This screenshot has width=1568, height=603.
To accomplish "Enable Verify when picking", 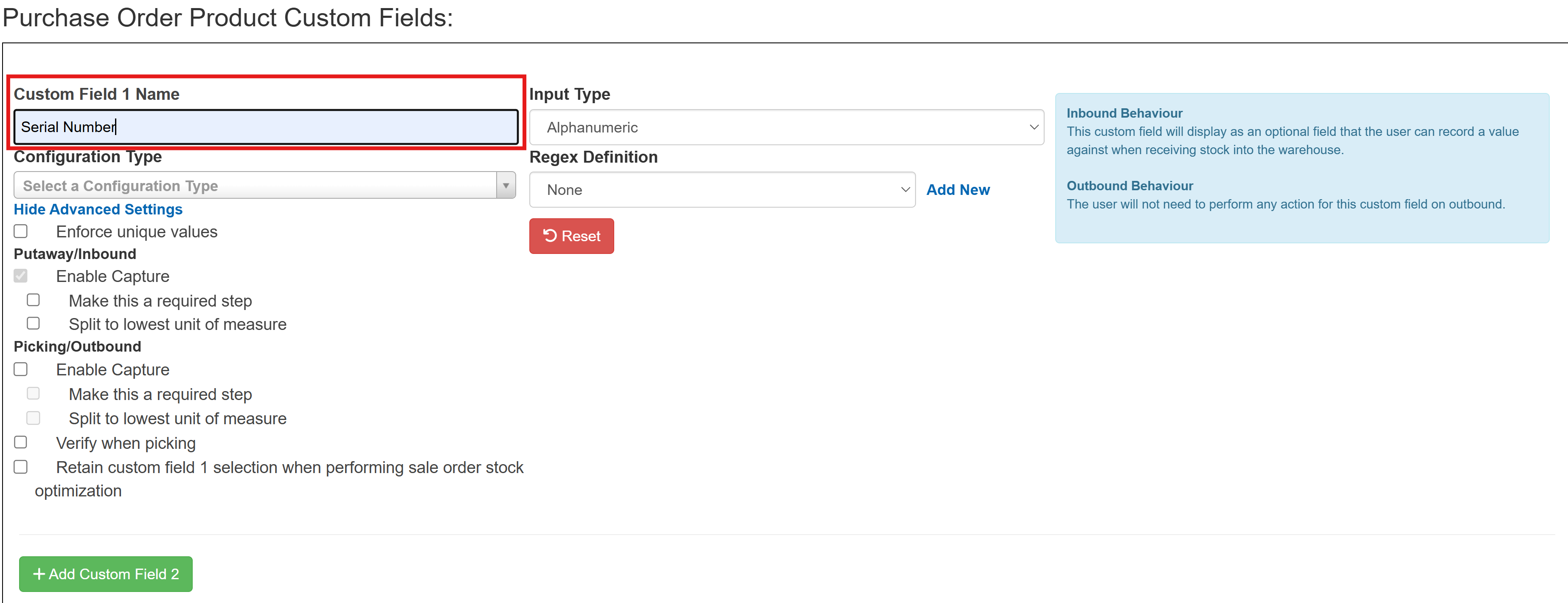I will pyautogui.click(x=21, y=442).
